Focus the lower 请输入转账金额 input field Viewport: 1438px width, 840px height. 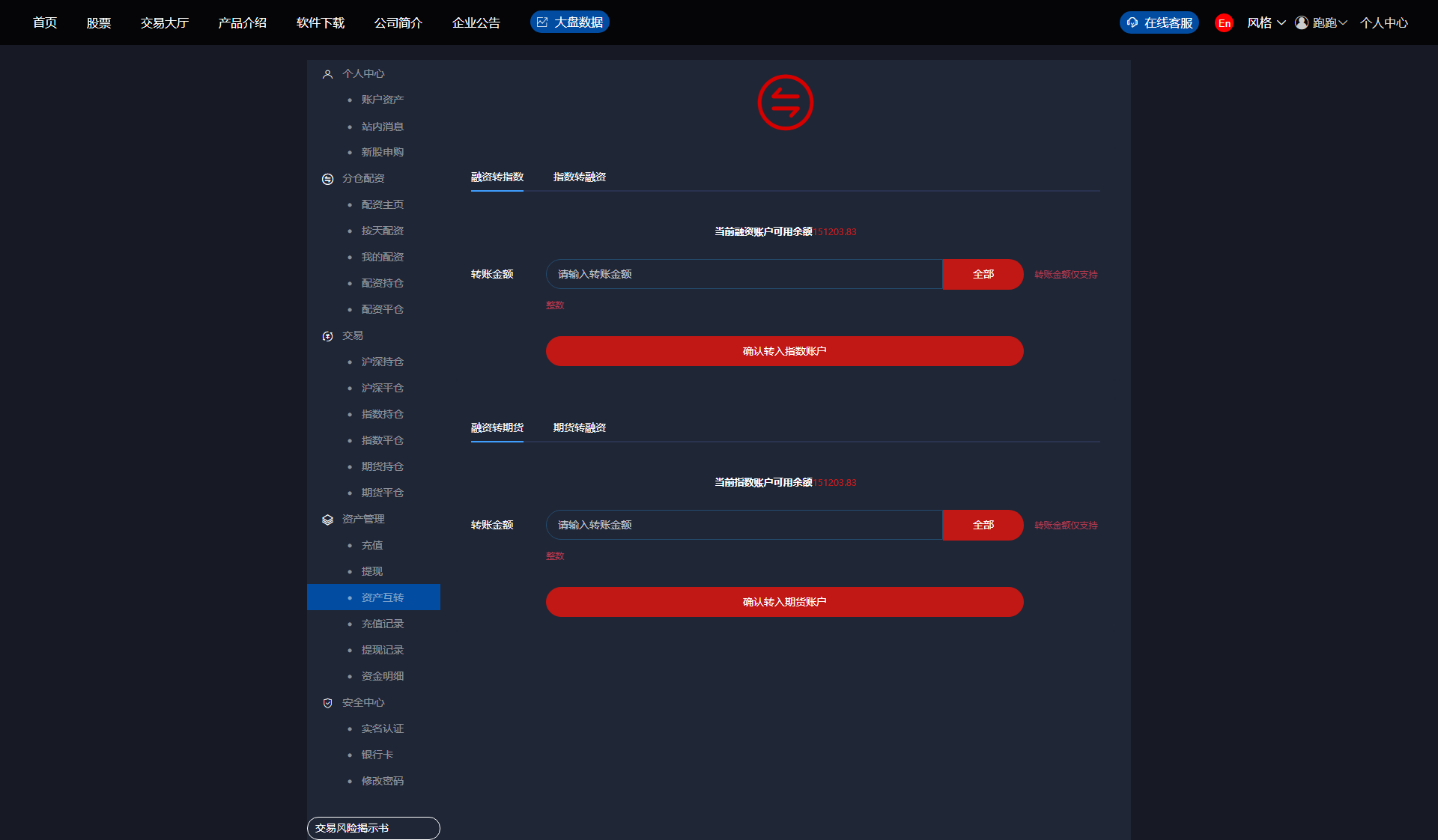coord(744,526)
